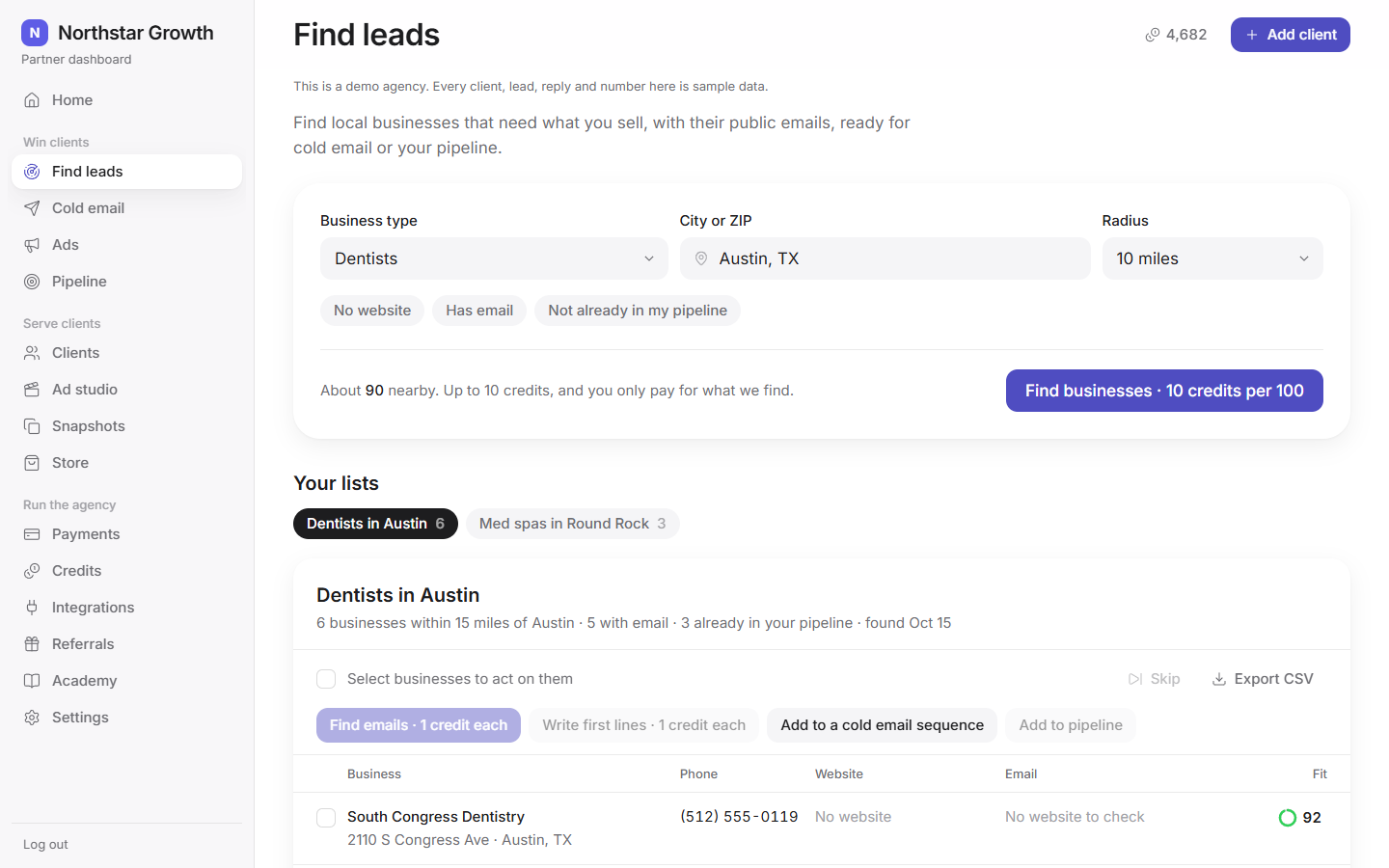Click Log out link

45,845
